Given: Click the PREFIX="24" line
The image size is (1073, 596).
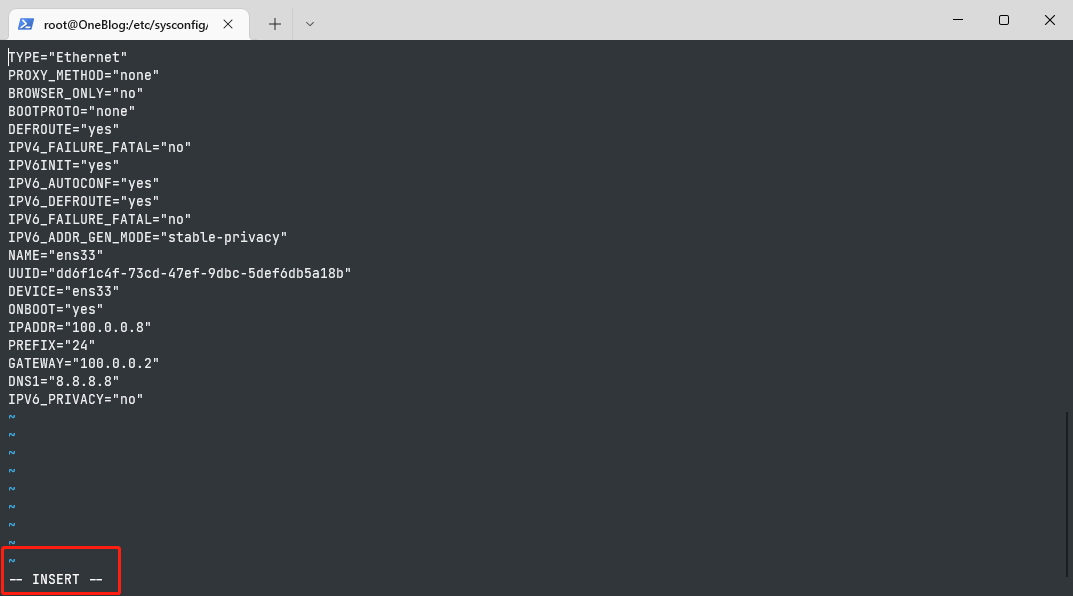Looking at the screenshot, I should (52, 345).
